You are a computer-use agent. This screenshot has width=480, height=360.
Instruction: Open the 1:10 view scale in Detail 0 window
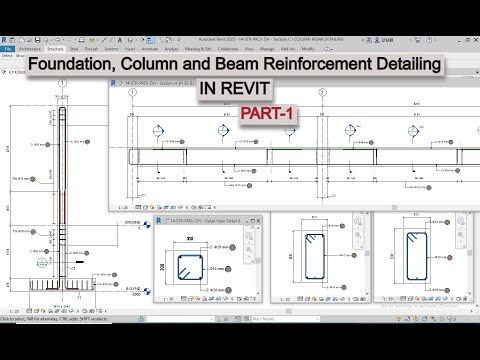[168, 299]
